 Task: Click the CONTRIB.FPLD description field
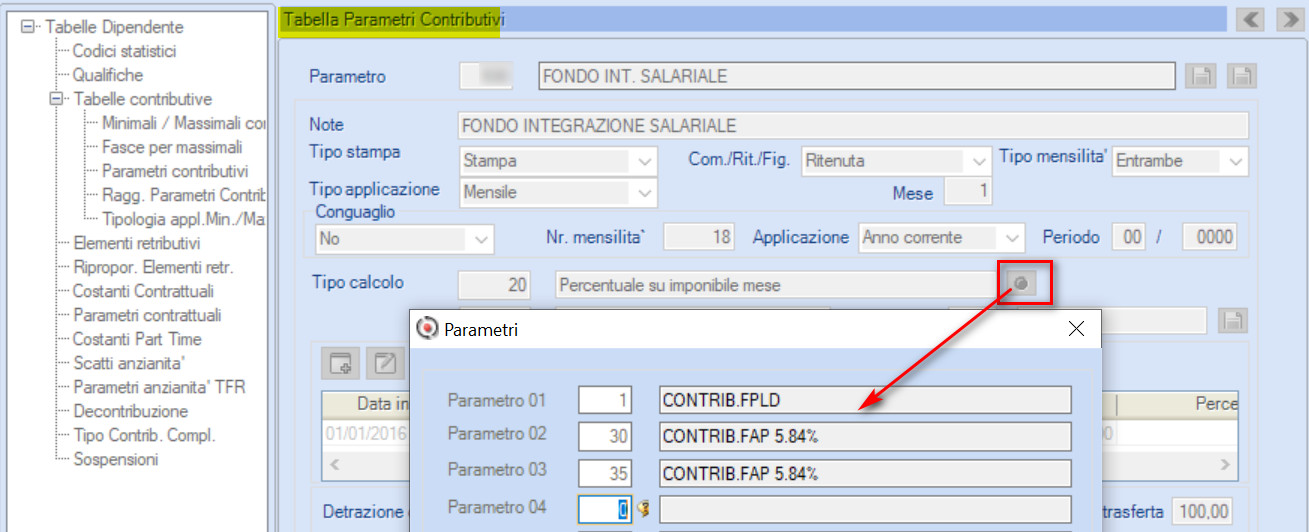coord(865,401)
